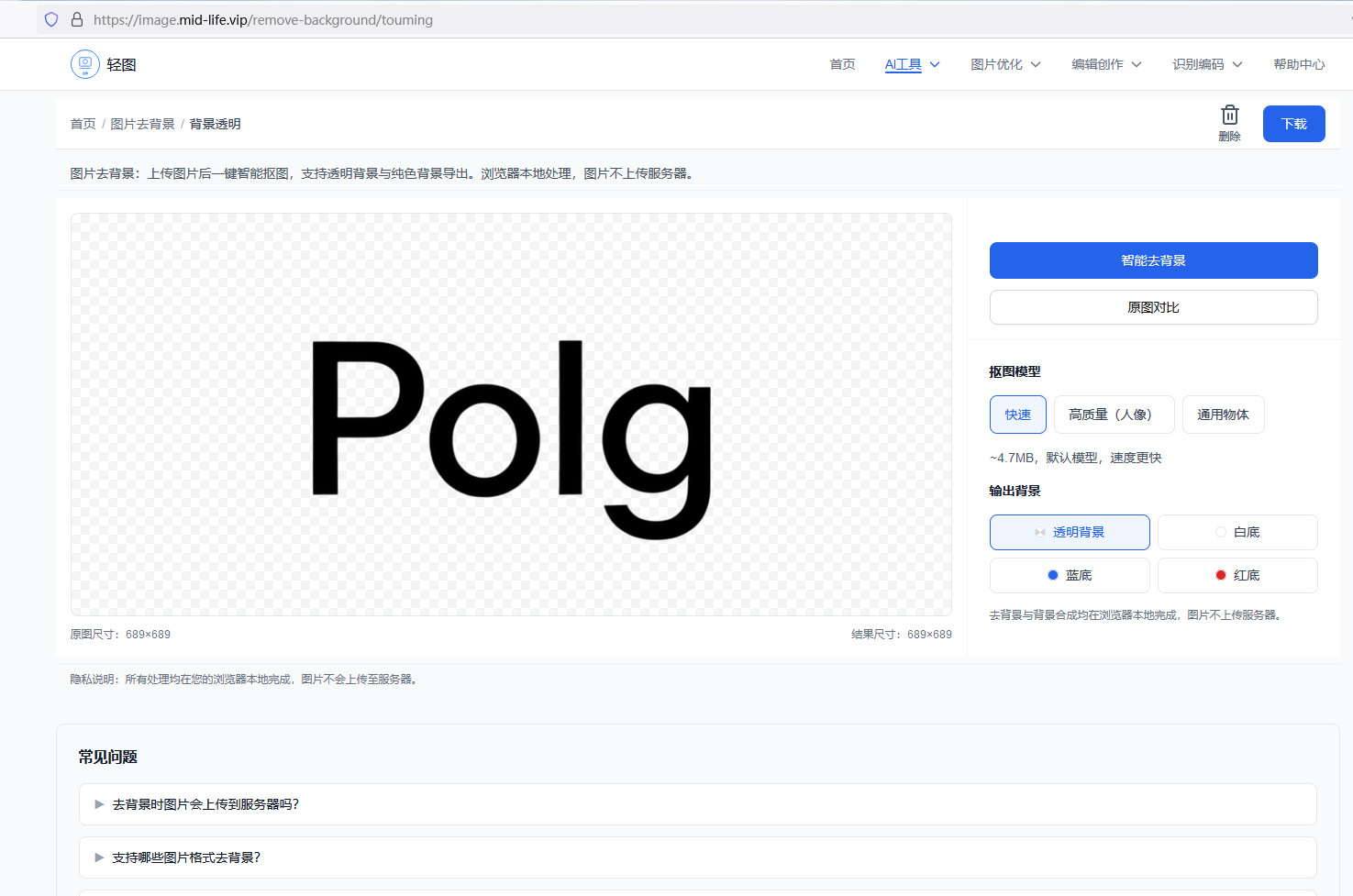Click the trash 删除 icon
Image resolution: width=1353 pixels, height=896 pixels.
tap(1229, 116)
